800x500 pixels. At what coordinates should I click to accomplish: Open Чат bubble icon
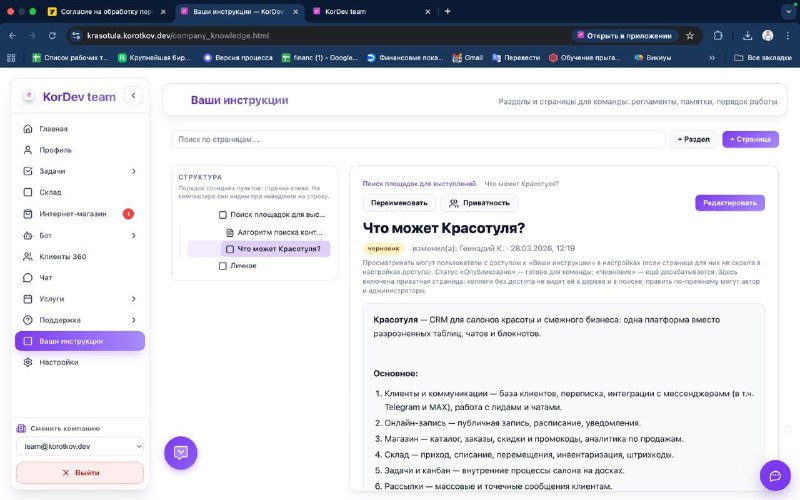(x=28, y=278)
